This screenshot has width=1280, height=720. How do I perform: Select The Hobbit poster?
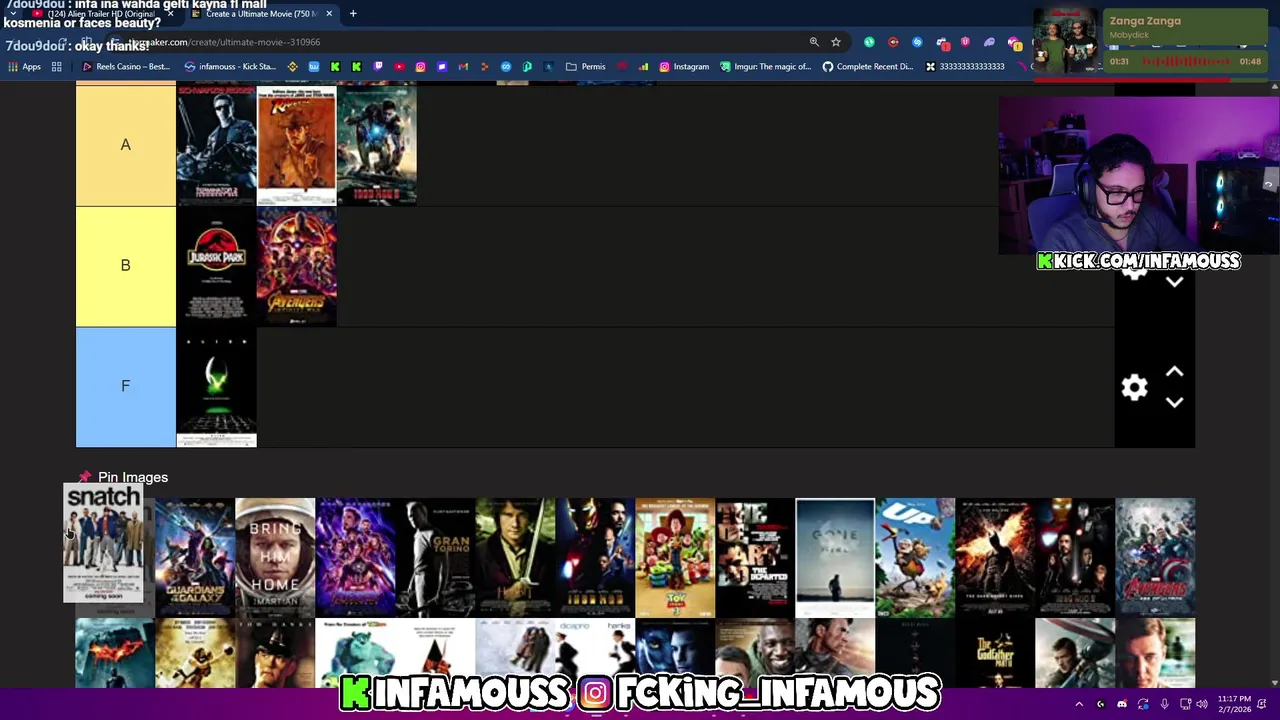[515, 557]
